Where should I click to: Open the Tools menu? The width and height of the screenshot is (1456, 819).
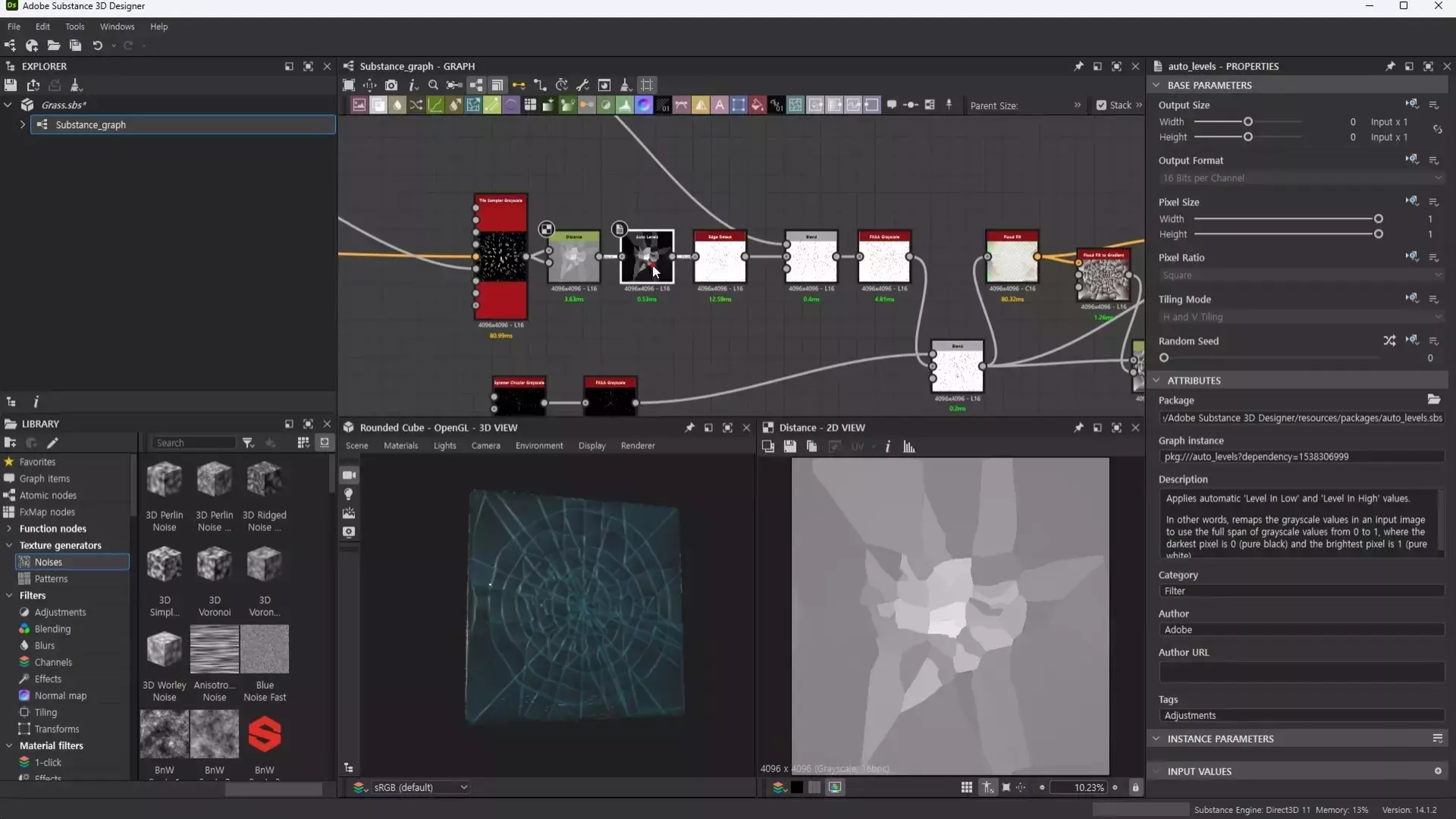(x=74, y=27)
